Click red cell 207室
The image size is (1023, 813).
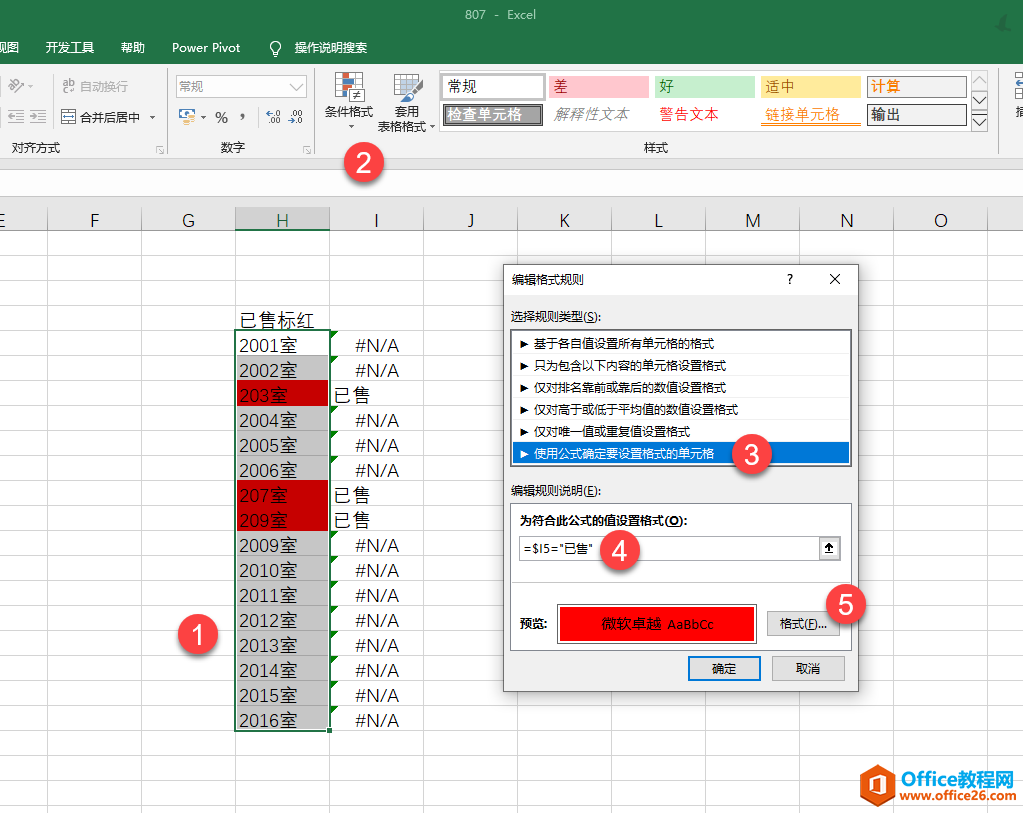[282, 495]
